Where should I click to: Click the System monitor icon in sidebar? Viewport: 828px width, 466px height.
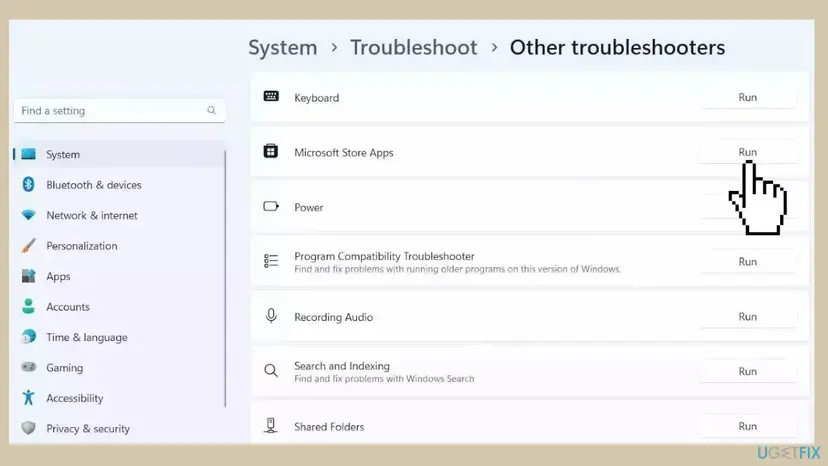(29, 154)
